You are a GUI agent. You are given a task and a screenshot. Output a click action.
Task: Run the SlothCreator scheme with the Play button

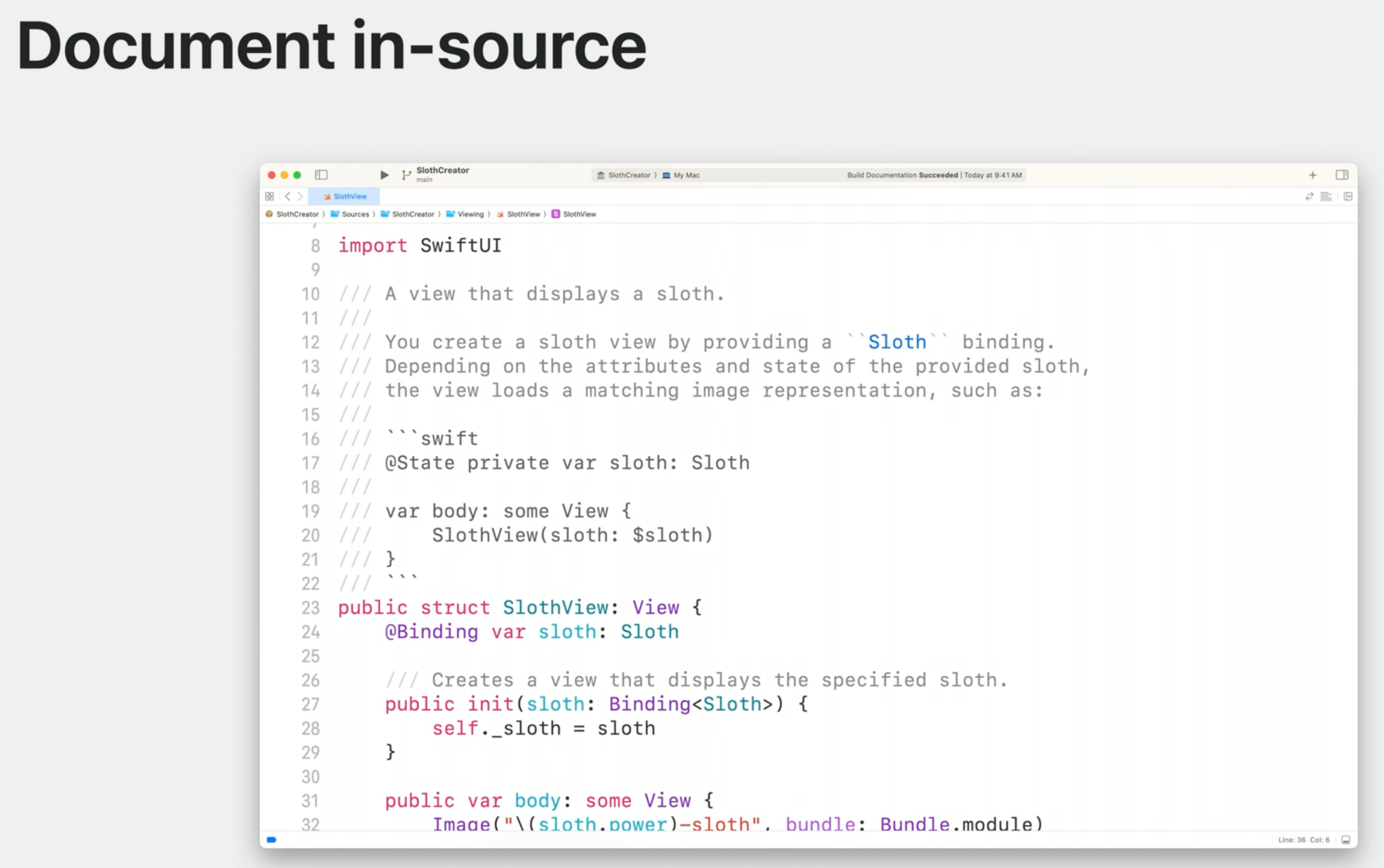tap(384, 175)
